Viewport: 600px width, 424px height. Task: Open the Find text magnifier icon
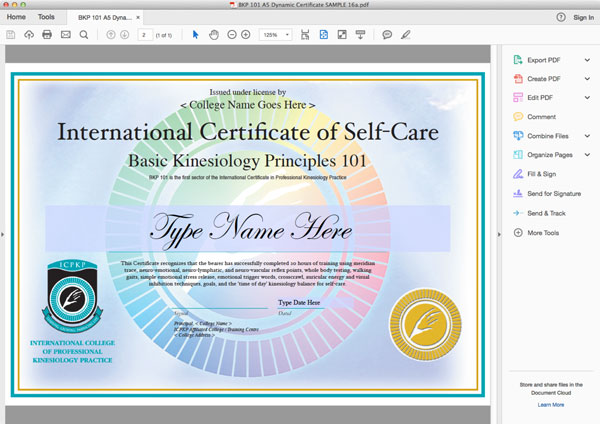coord(84,35)
